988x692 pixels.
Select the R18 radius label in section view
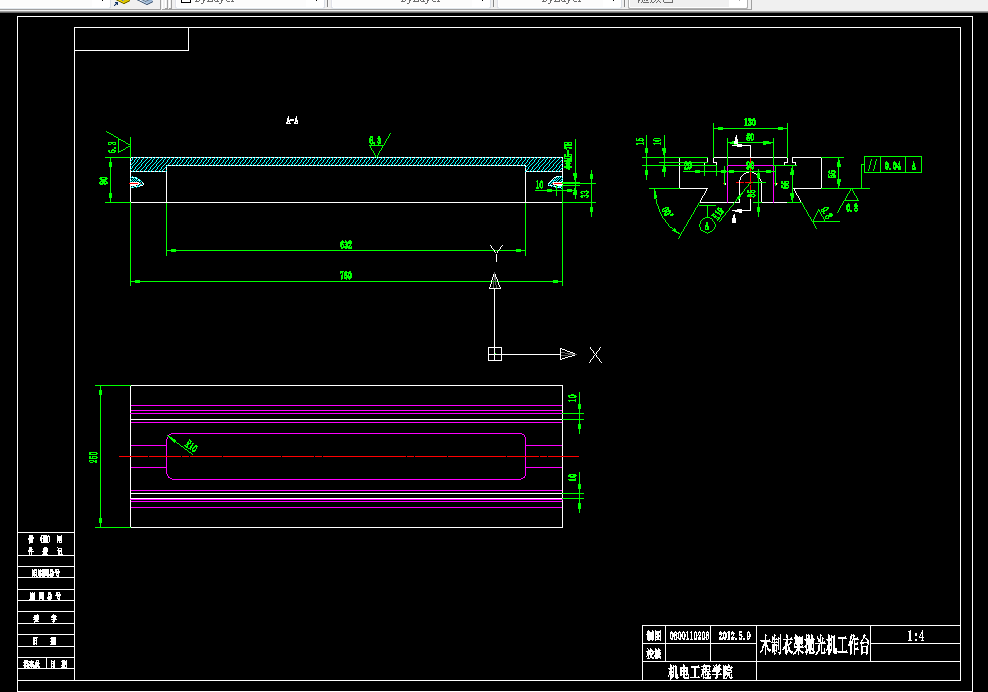[718, 213]
